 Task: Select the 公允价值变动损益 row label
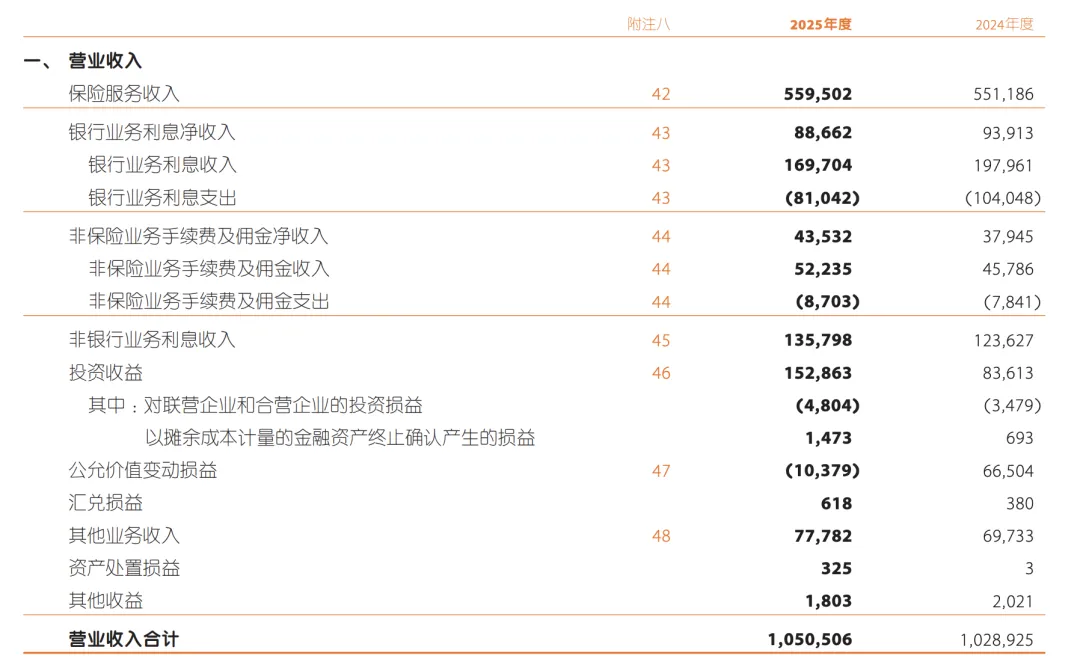(x=143, y=470)
